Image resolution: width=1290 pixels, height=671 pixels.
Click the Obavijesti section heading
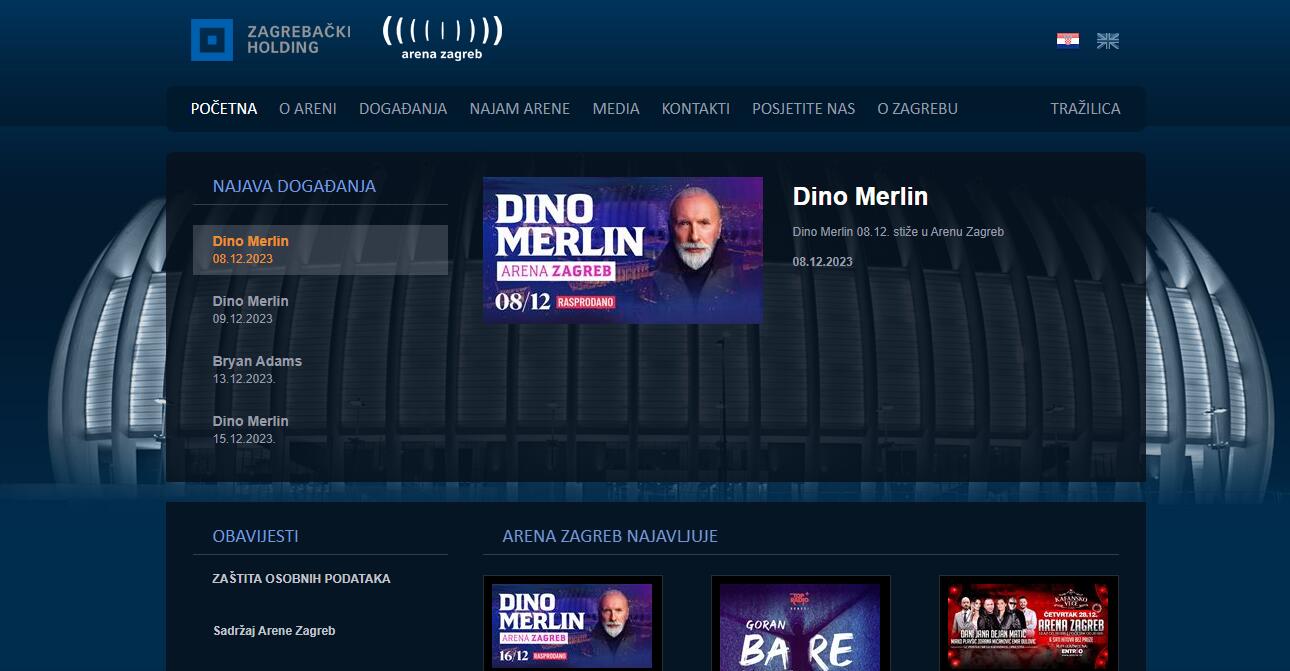(256, 536)
